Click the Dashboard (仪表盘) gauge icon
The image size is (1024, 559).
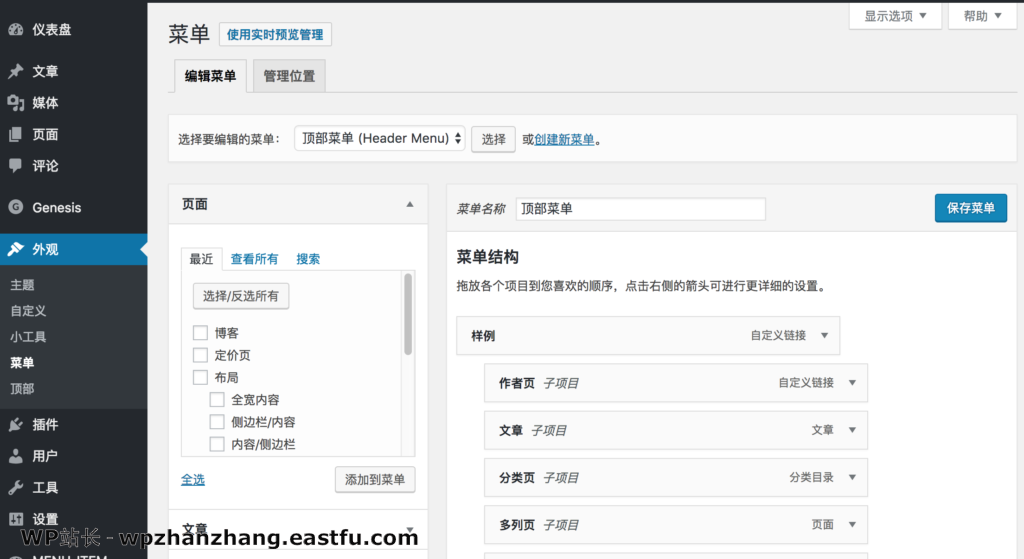pyautogui.click(x=15, y=29)
